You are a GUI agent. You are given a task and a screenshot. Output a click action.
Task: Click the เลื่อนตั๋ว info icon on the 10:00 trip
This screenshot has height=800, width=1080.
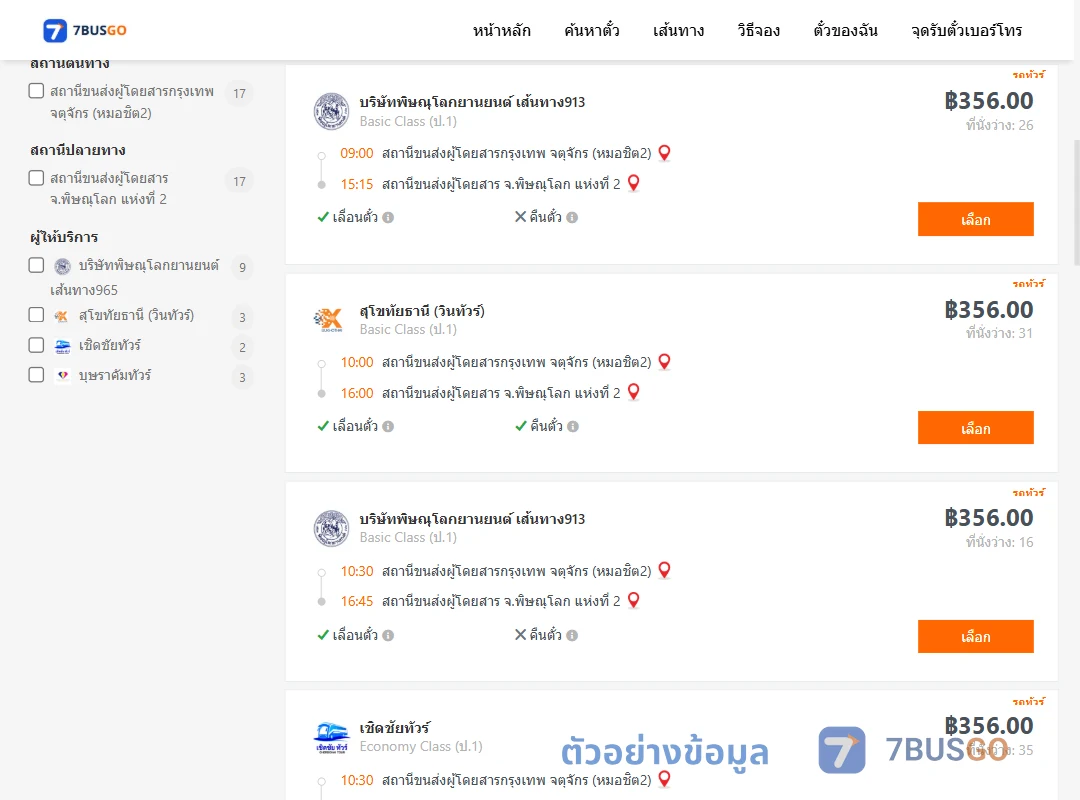click(x=388, y=427)
